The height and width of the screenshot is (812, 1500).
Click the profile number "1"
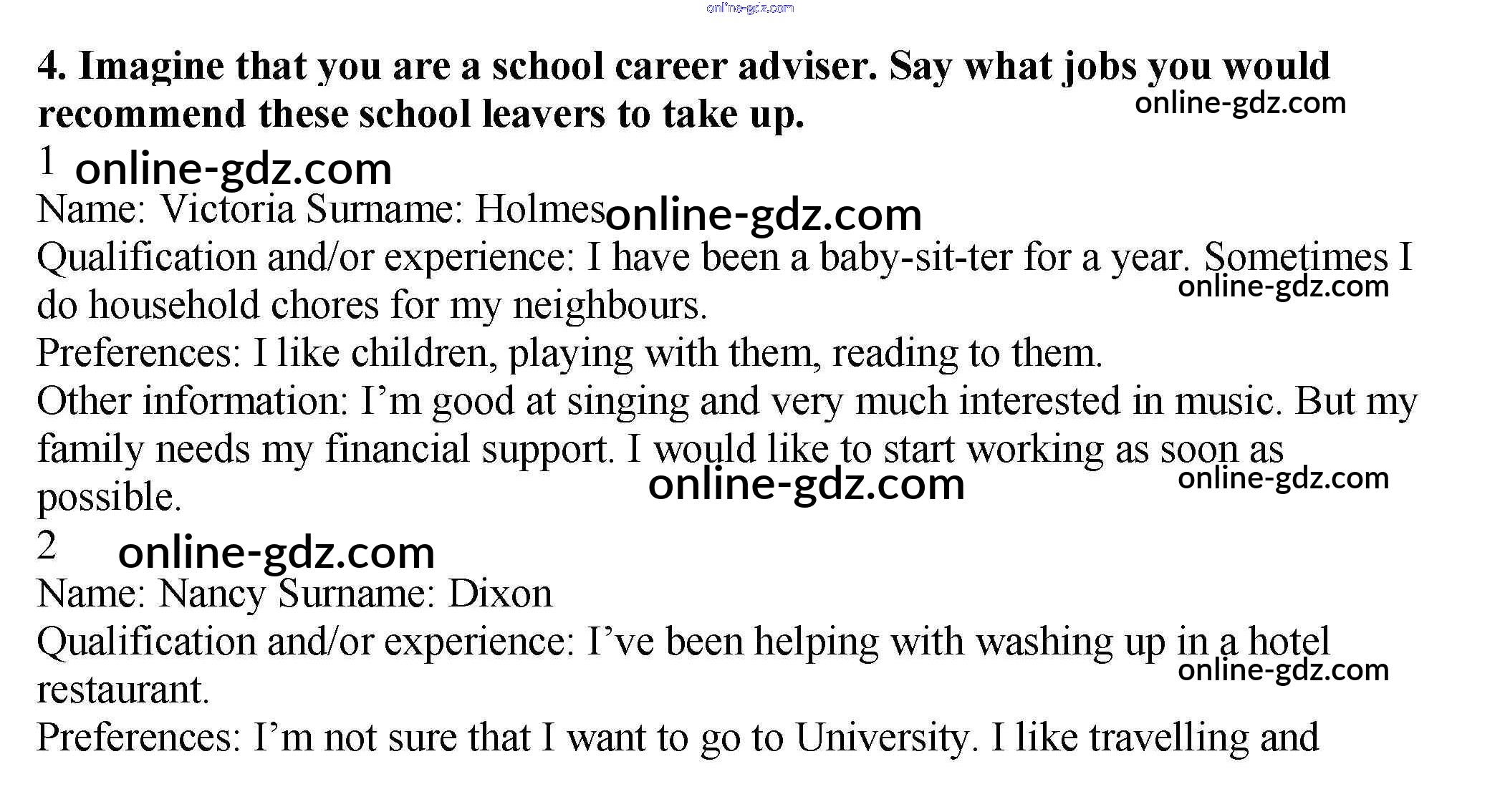(47, 160)
